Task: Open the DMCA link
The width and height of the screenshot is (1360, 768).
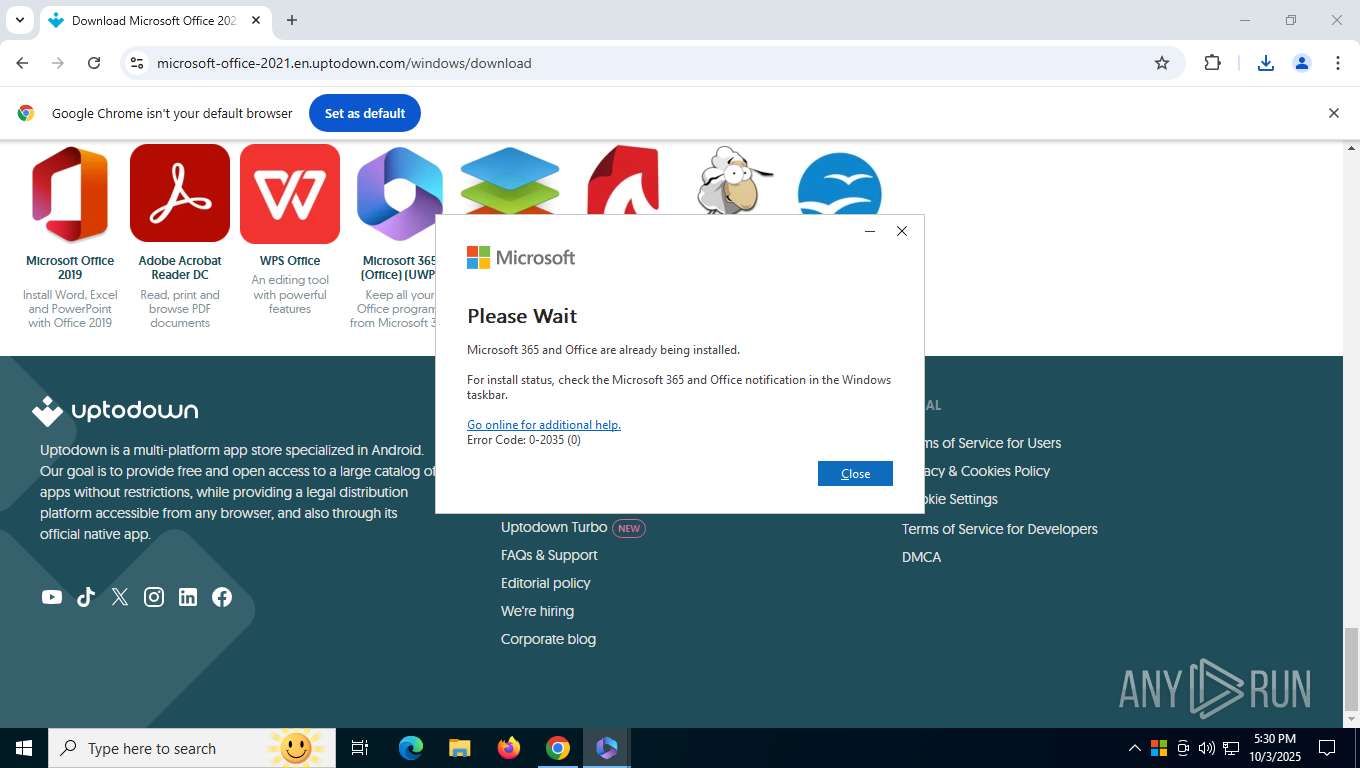Action: point(921,557)
